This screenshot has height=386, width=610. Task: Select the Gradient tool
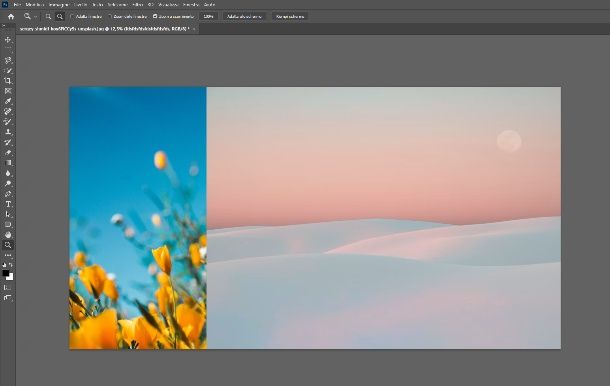[8, 163]
